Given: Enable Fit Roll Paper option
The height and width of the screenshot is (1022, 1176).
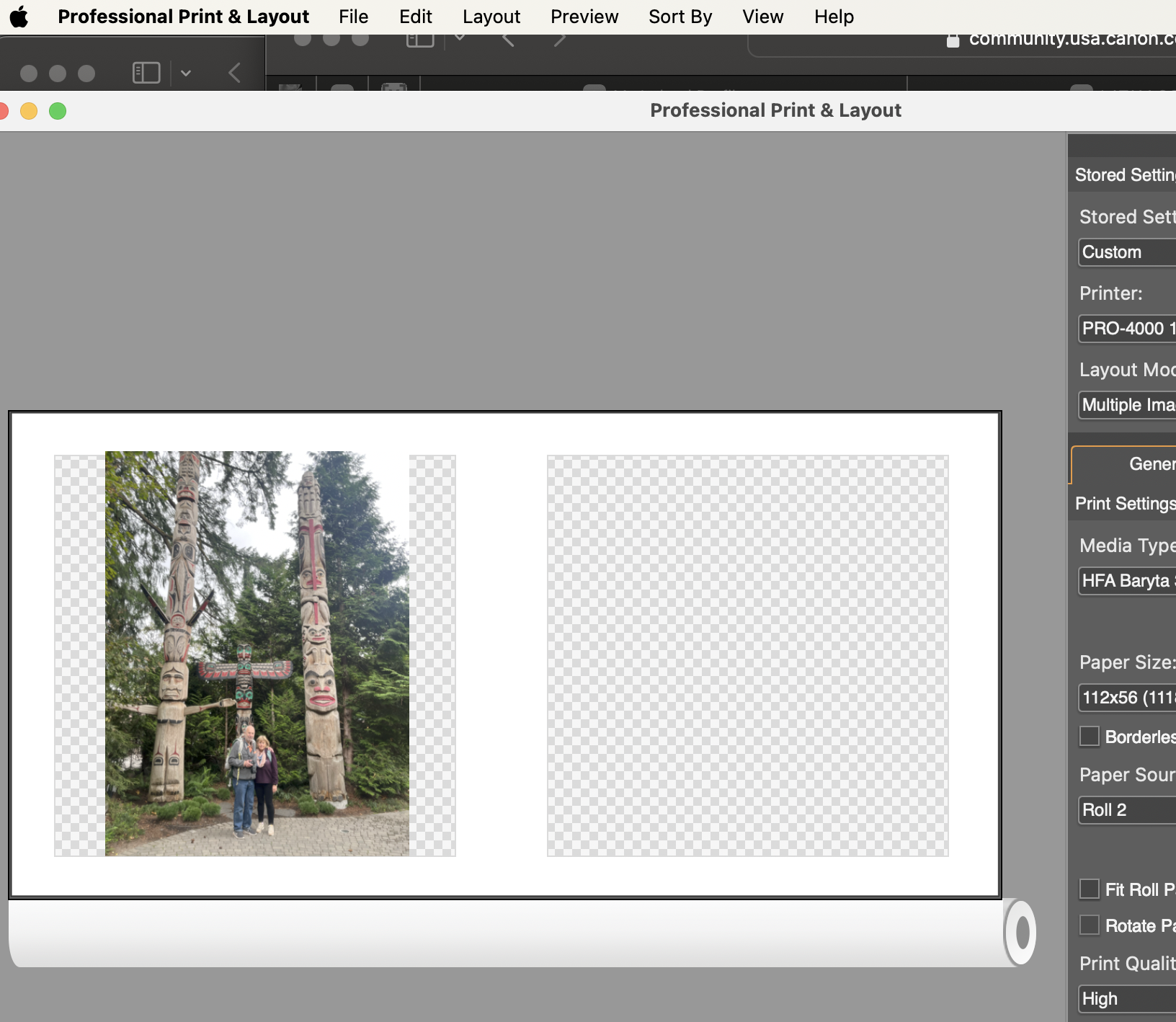Looking at the screenshot, I should (1090, 889).
